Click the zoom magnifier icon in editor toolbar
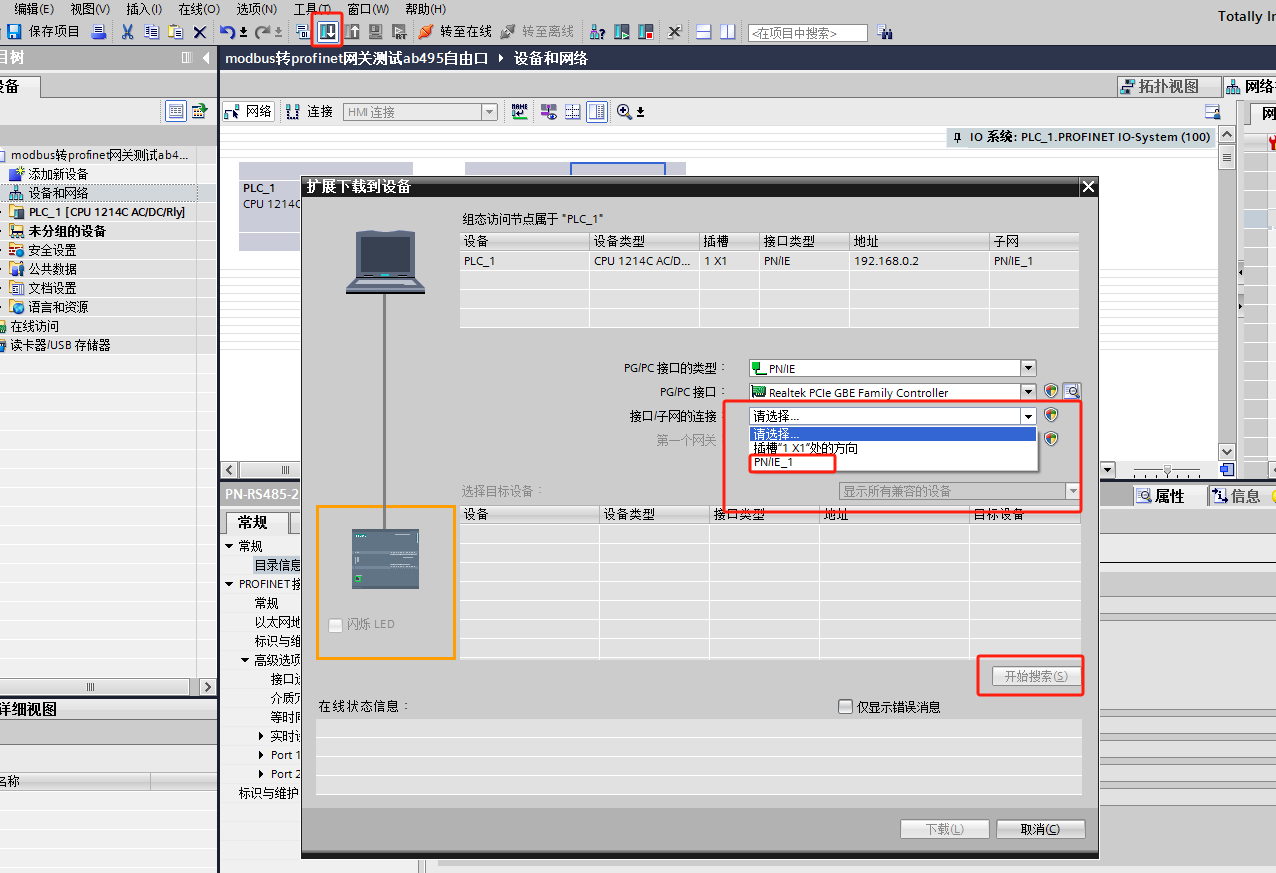This screenshot has height=873, width=1276. (625, 112)
